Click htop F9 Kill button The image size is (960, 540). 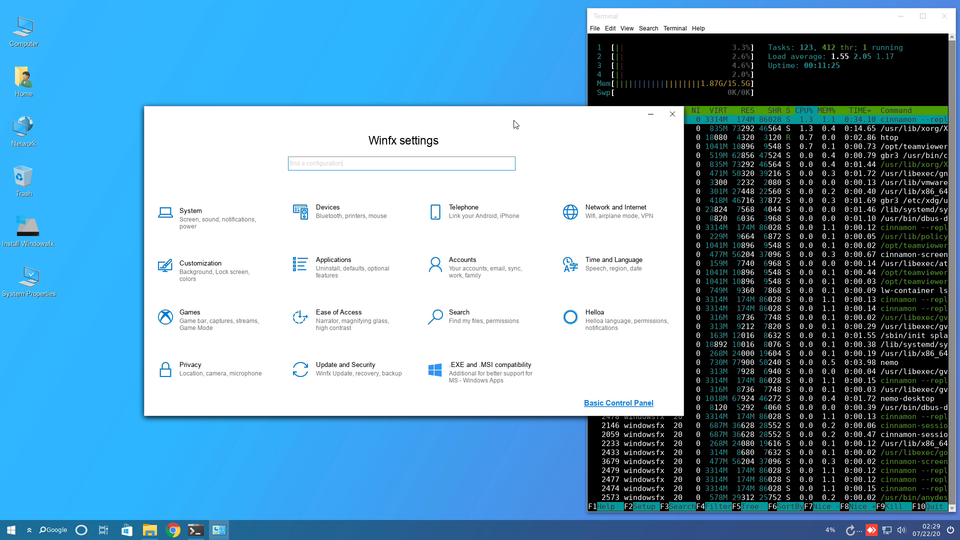pos(894,507)
